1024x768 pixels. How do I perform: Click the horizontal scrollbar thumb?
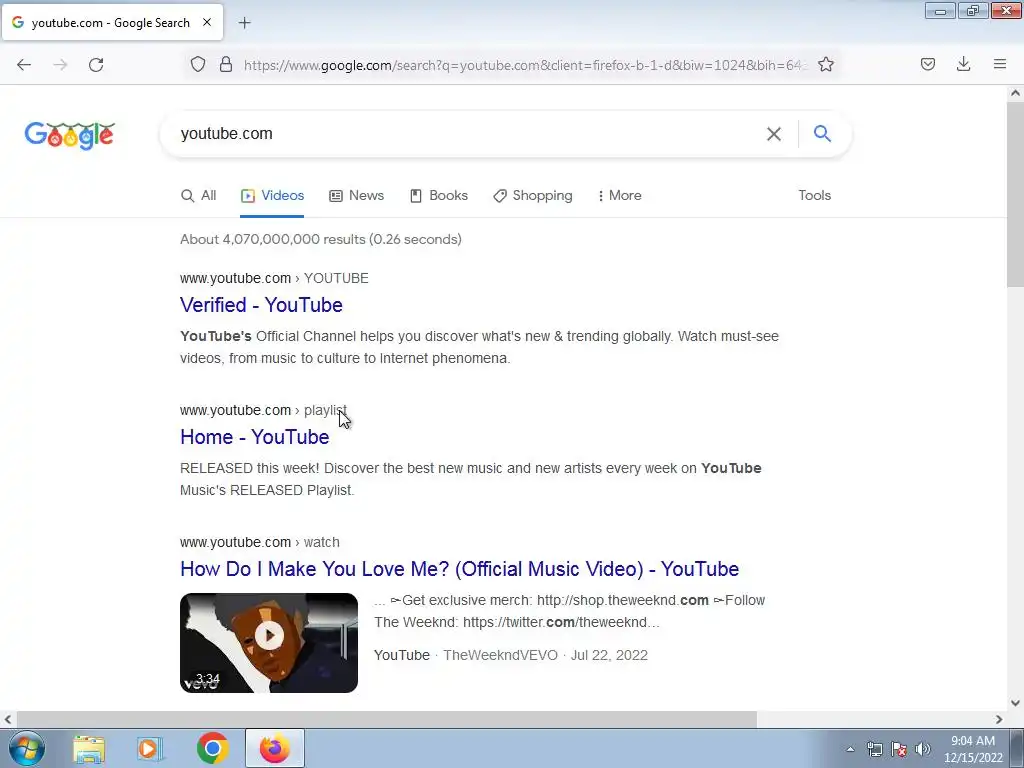point(387,719)
